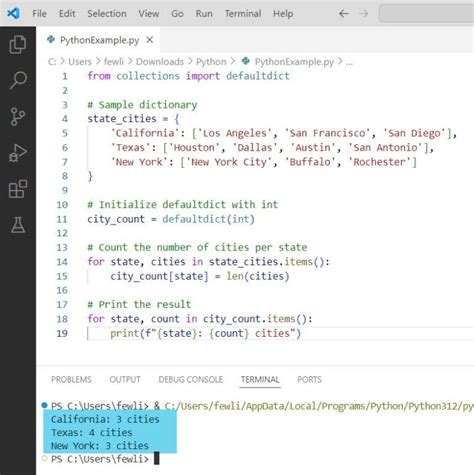Expand the breadcrumb ellipsis symbol list
Image resolution: width=474 pixels, height=475 pixels.
click(x=349, y=62)
